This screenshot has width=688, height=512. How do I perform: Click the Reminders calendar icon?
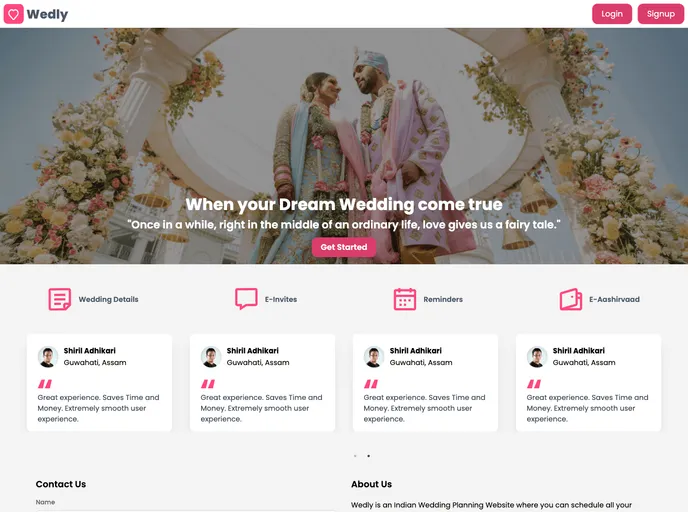pos(405,299)
